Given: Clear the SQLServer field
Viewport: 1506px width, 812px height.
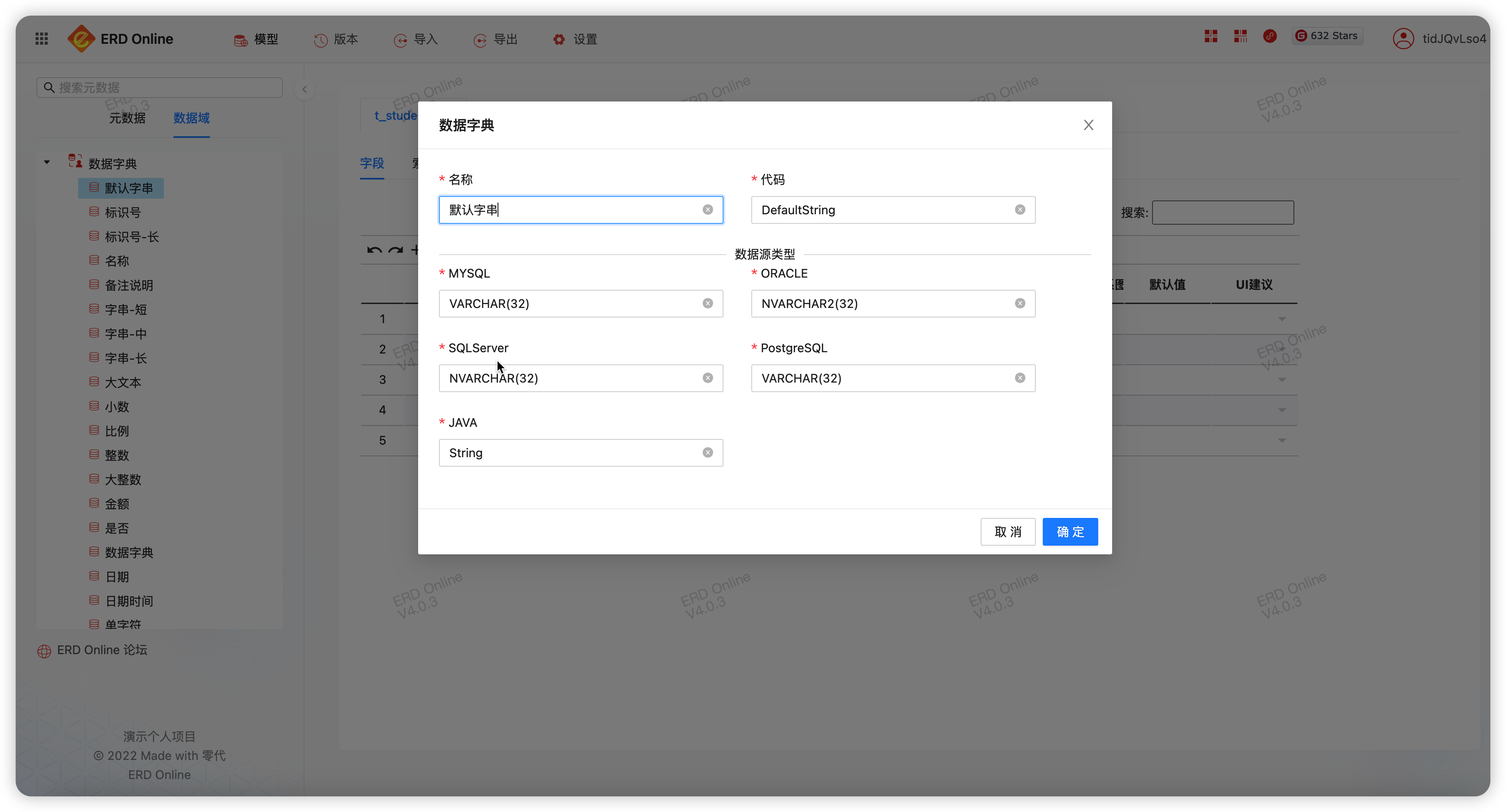Looking at the screenshot, I should click(x=707, y=378).
